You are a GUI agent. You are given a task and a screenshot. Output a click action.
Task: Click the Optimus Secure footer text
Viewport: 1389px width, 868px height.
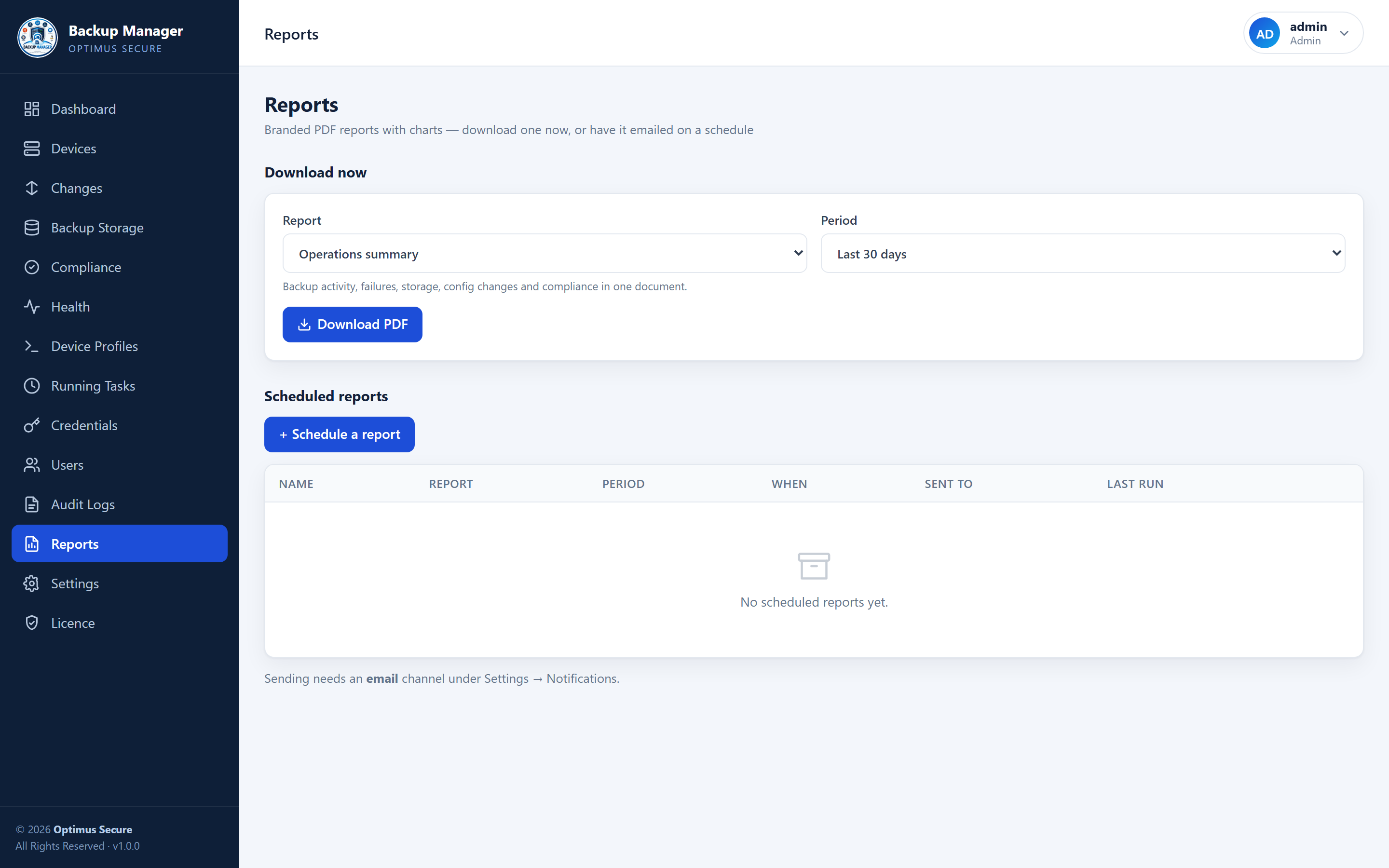pyautogui.click(x=93, y=829)
